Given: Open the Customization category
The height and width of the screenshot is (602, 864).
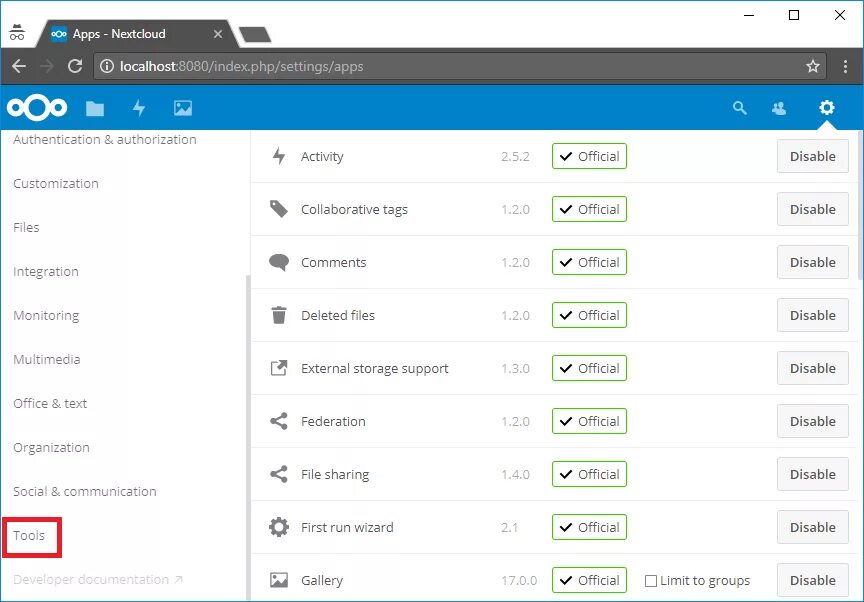Looking at the screenshot, I should point(56,183).
